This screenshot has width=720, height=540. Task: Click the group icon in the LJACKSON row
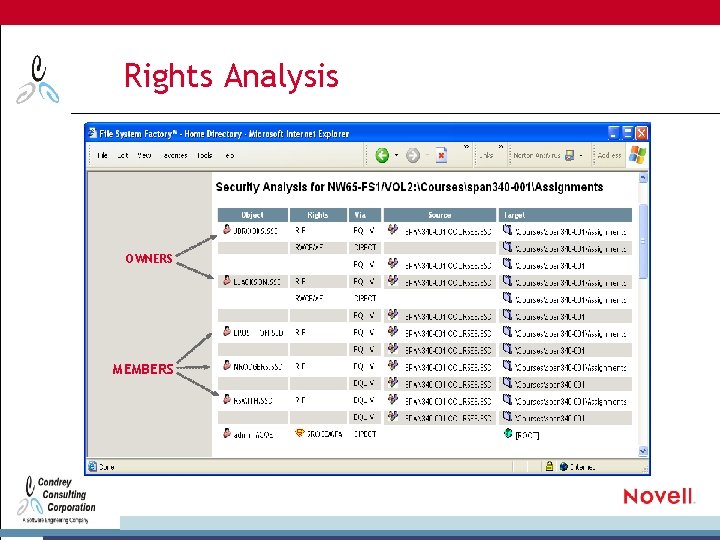[393, 280]
